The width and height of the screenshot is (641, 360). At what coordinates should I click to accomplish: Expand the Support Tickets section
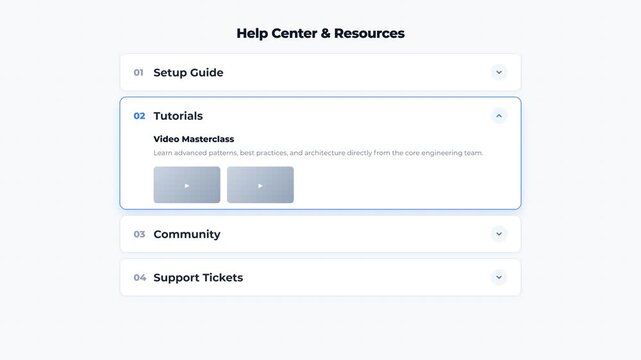pyautogui.click(x=320, y=277)
